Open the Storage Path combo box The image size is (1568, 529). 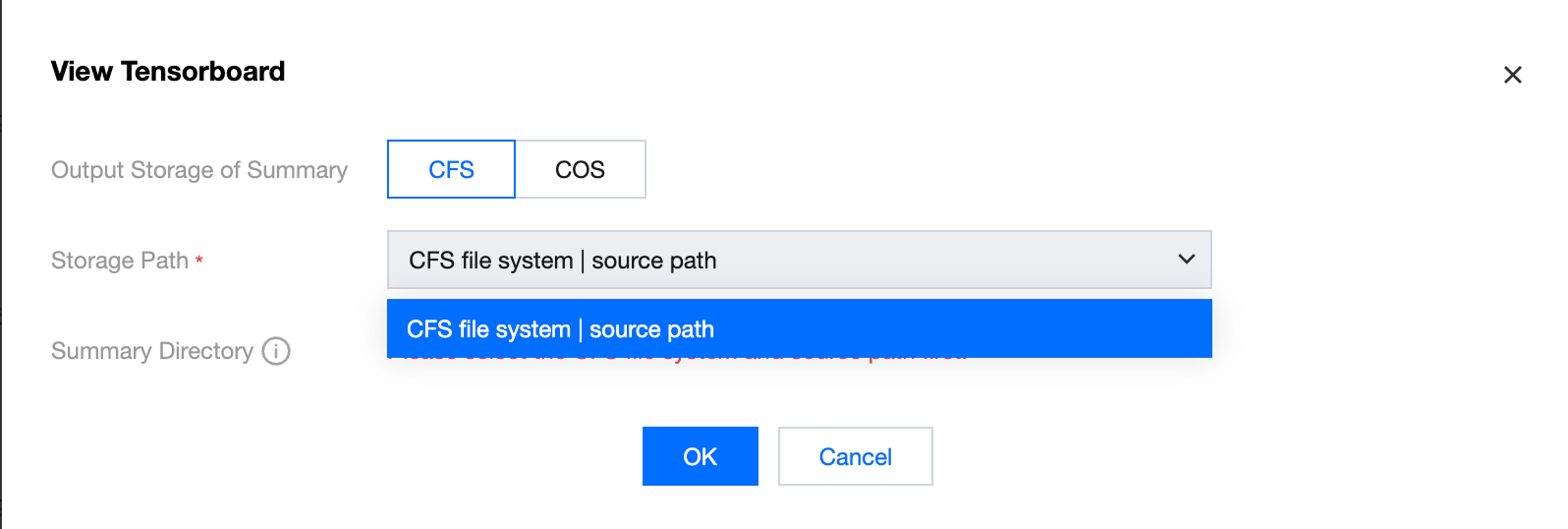(x=798, y=260)
